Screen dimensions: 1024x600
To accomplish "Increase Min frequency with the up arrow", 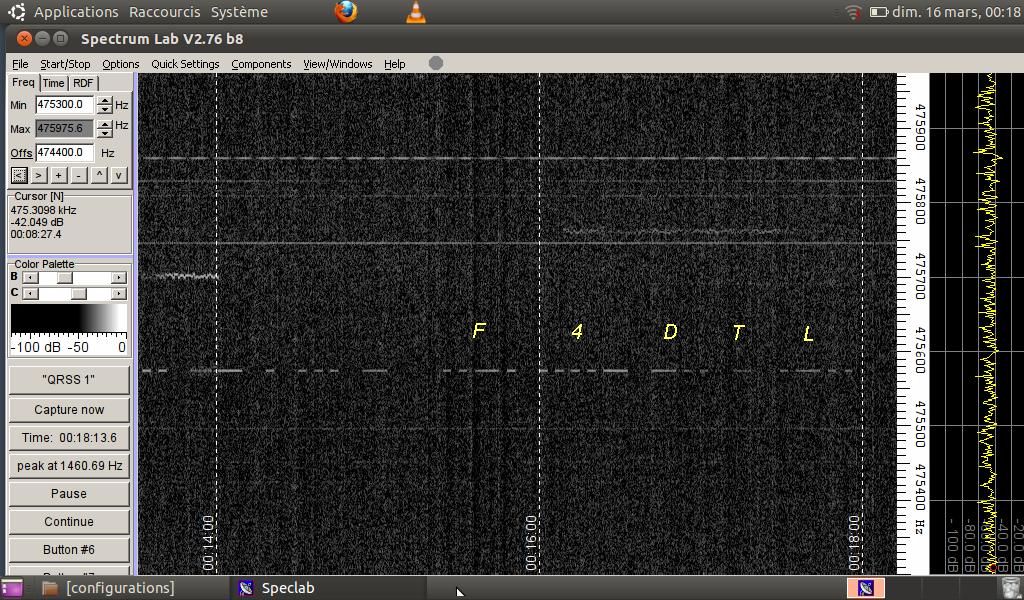I will (104, 101).
